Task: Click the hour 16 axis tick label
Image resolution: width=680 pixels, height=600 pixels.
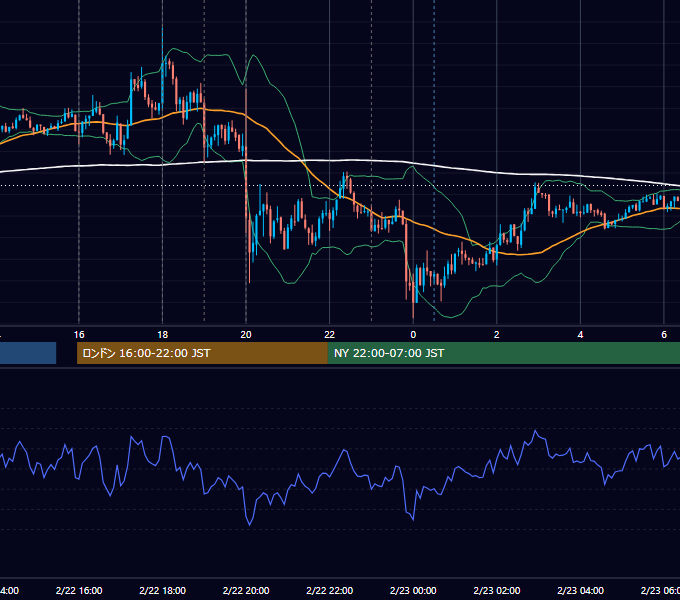Action: click(x=79, y=335)
